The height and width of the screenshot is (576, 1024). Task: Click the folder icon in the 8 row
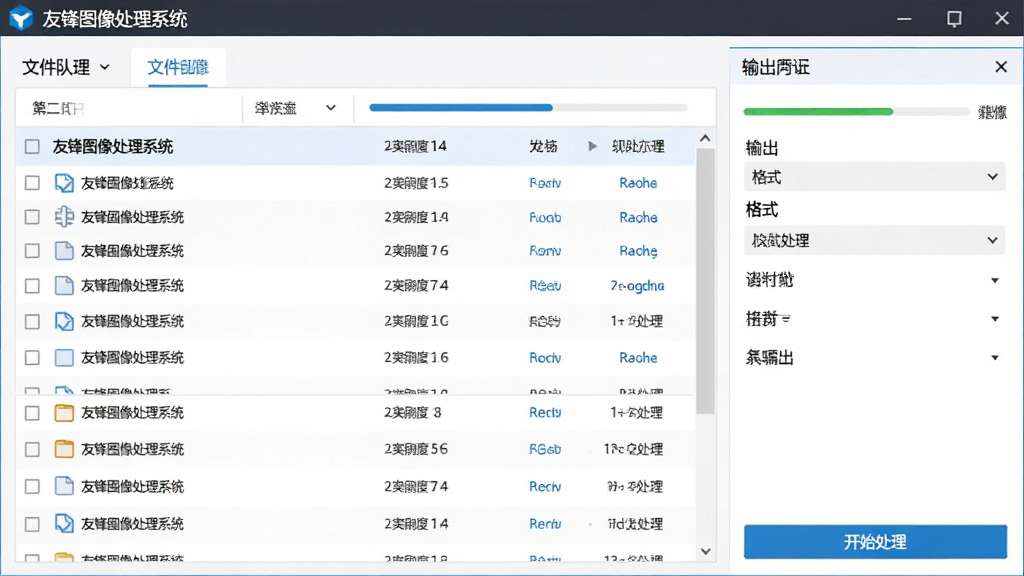coord(64,413)
